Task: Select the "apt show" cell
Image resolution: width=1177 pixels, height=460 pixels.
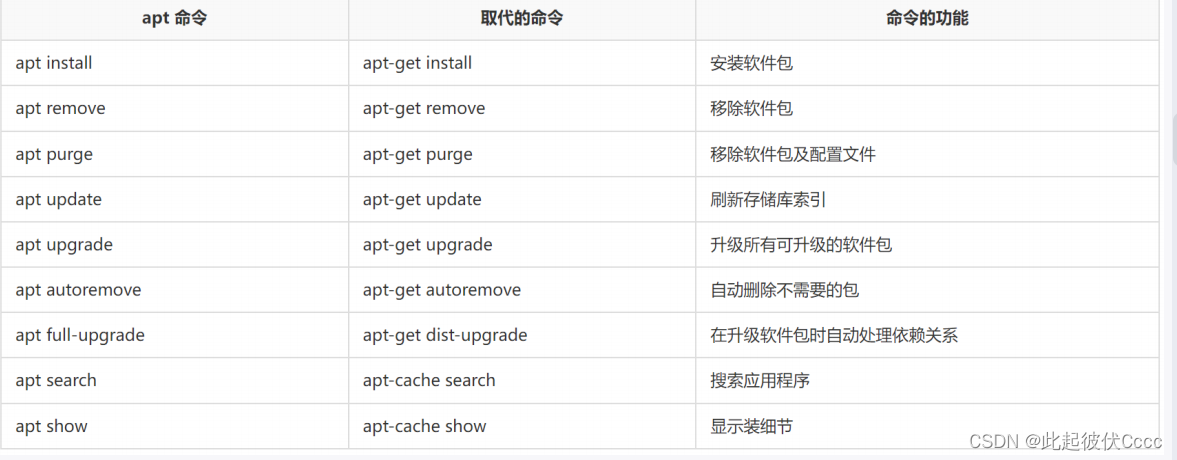Action: pos(52,426)
